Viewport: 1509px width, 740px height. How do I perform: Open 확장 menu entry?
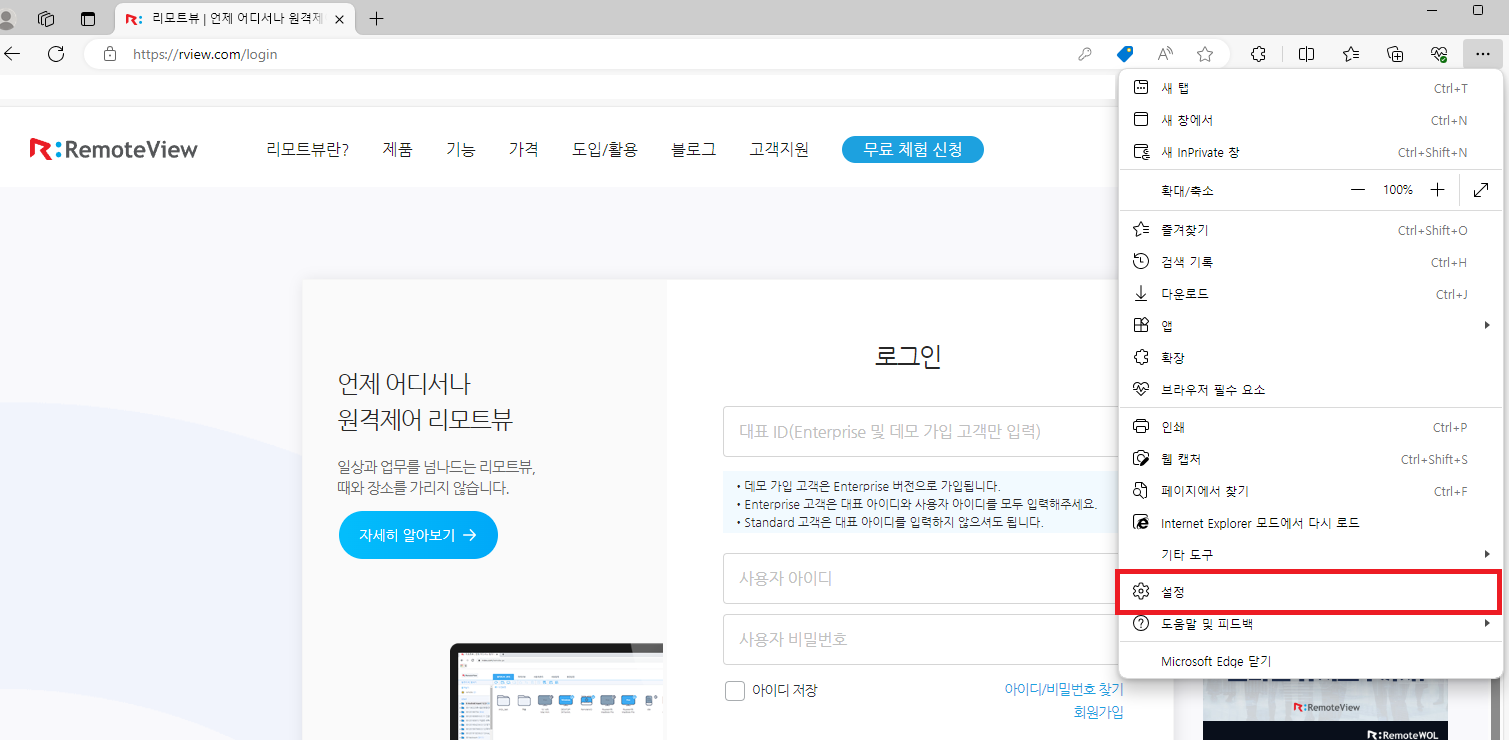1310,358
